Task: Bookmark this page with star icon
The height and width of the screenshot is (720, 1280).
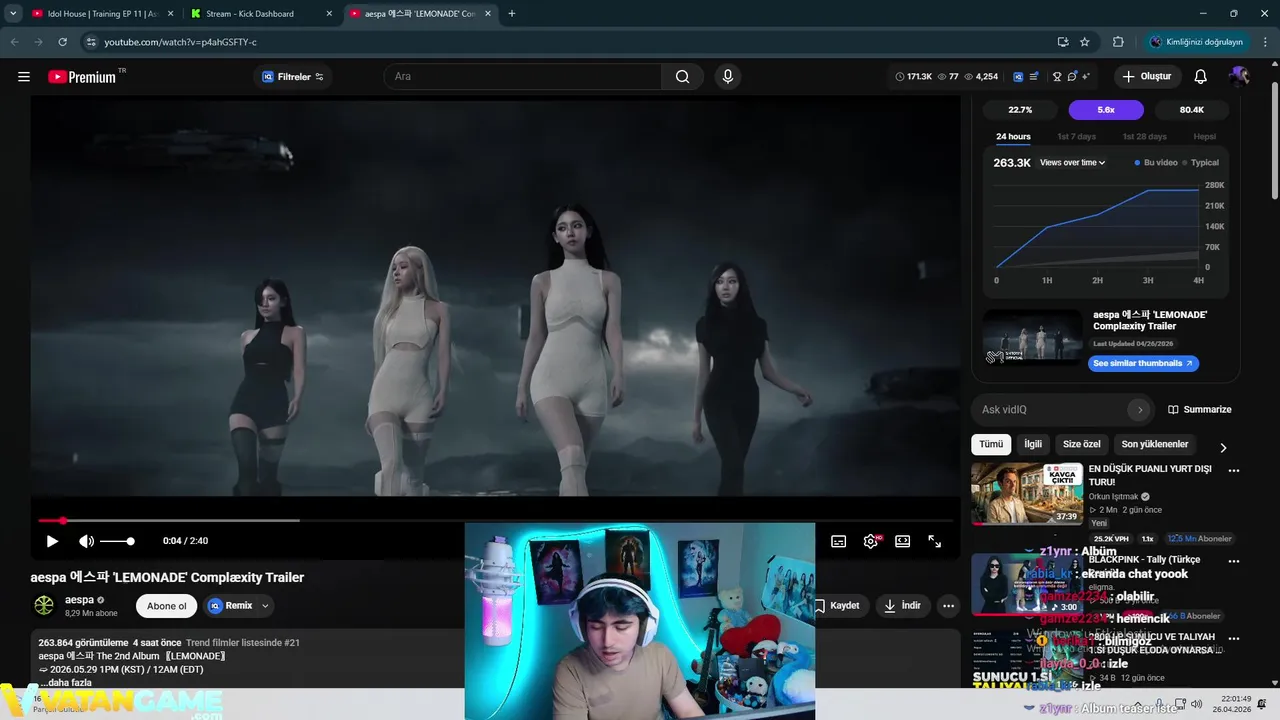Action: click(x=1085, y=42)
